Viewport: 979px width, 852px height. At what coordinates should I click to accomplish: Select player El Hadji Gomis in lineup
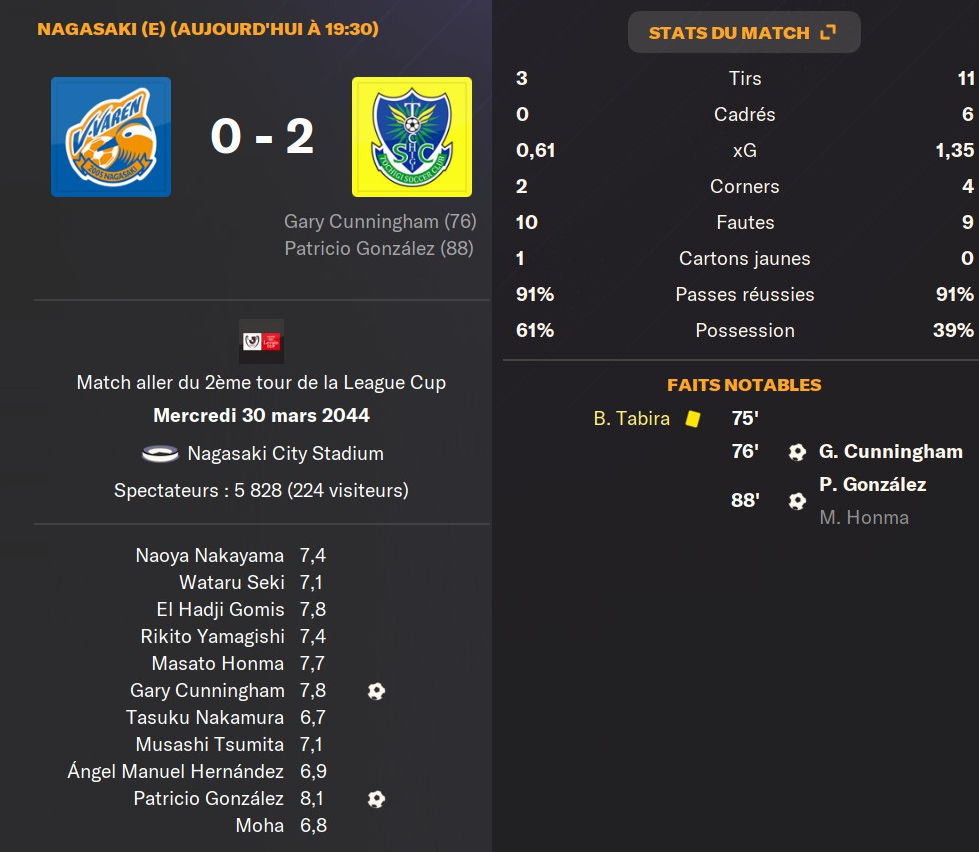pos(220,610)
